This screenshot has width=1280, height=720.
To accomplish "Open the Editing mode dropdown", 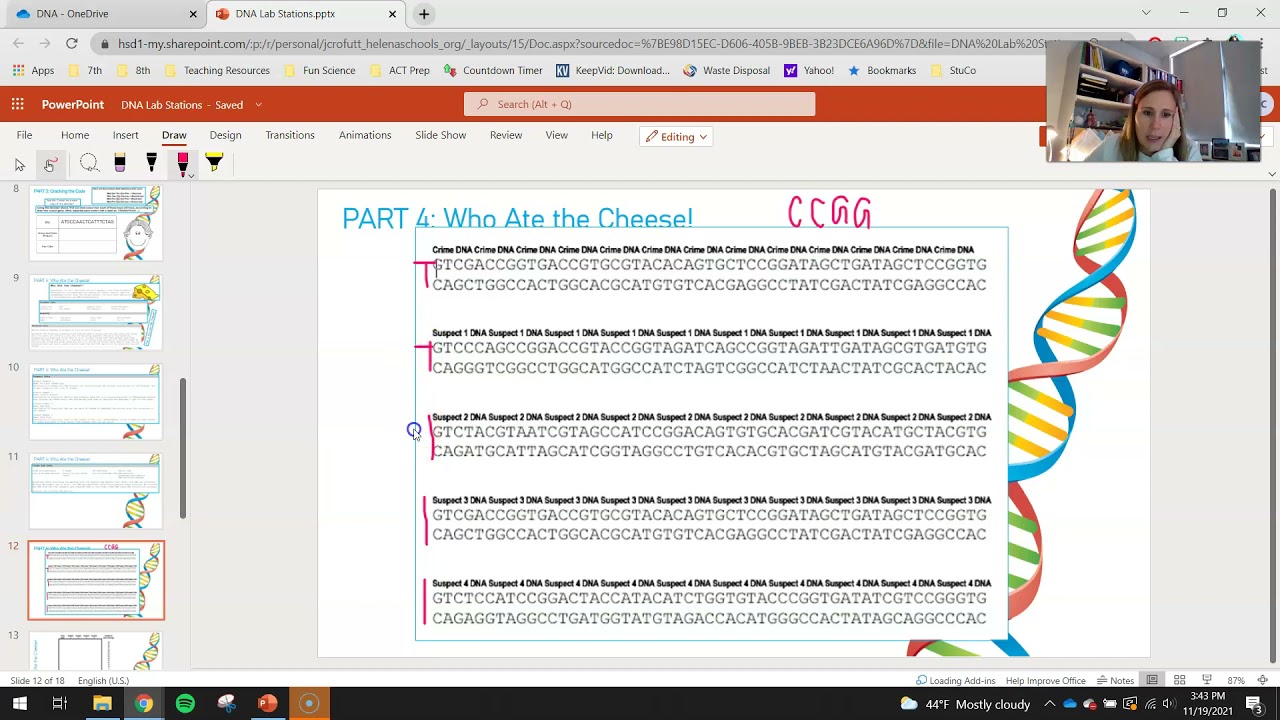I will coord(676,137).
